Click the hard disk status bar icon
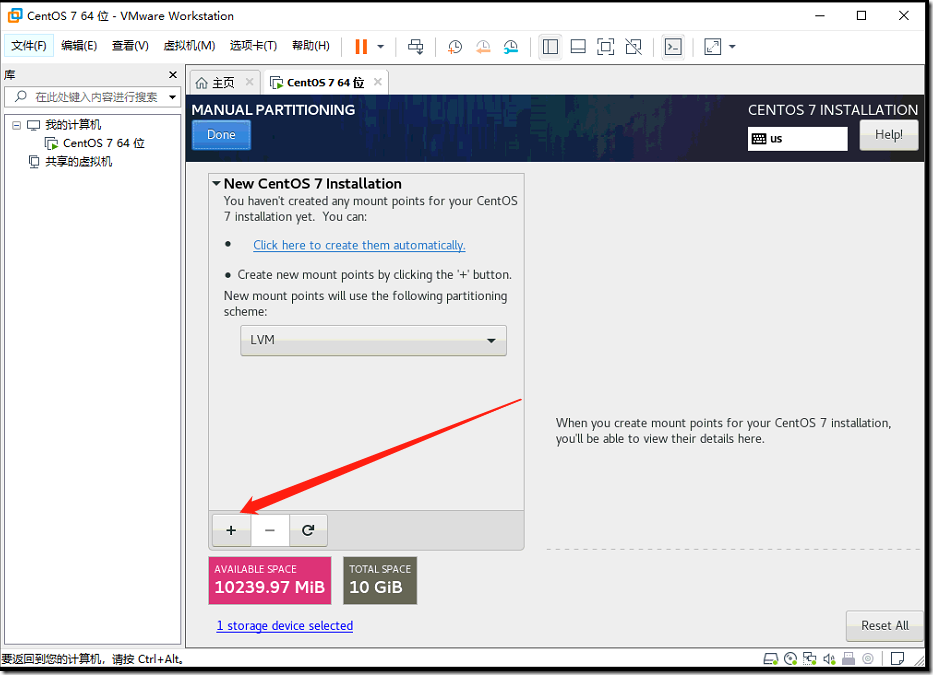This screenshot has width=933, height=675. click(x=771, y=658)
